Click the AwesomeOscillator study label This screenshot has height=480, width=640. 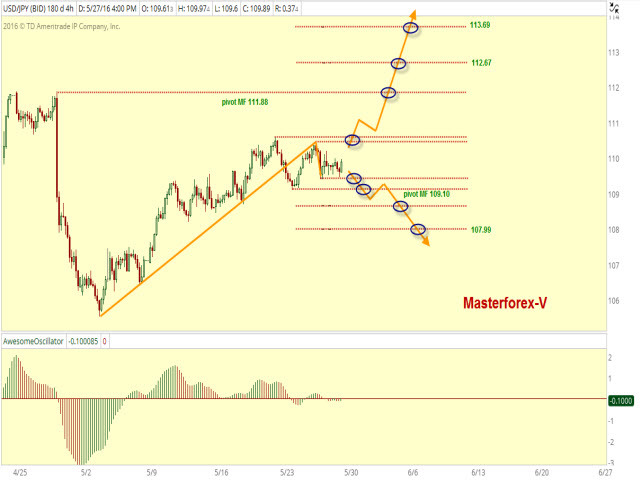pos(33,341)
